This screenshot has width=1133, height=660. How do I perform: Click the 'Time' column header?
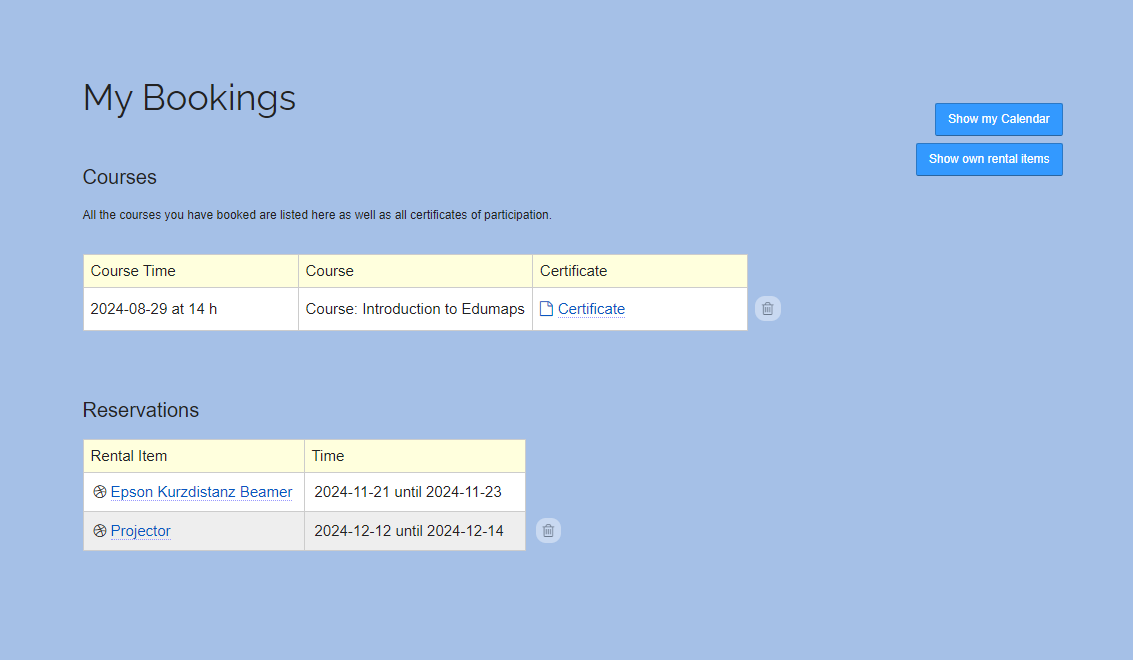(x=415, y=456)
